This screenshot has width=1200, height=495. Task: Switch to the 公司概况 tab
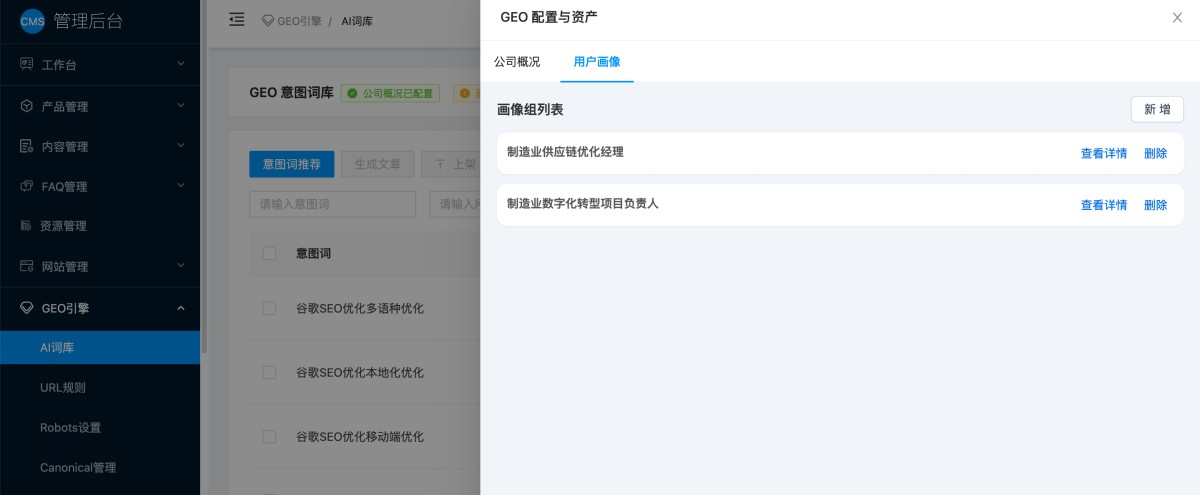click(517, 62)
